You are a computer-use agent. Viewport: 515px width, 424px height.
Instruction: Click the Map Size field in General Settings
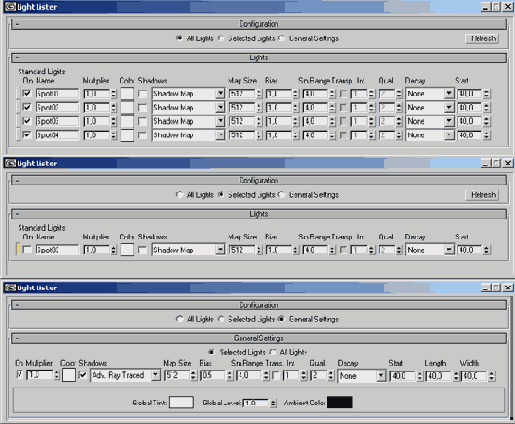tap(177, 375)
